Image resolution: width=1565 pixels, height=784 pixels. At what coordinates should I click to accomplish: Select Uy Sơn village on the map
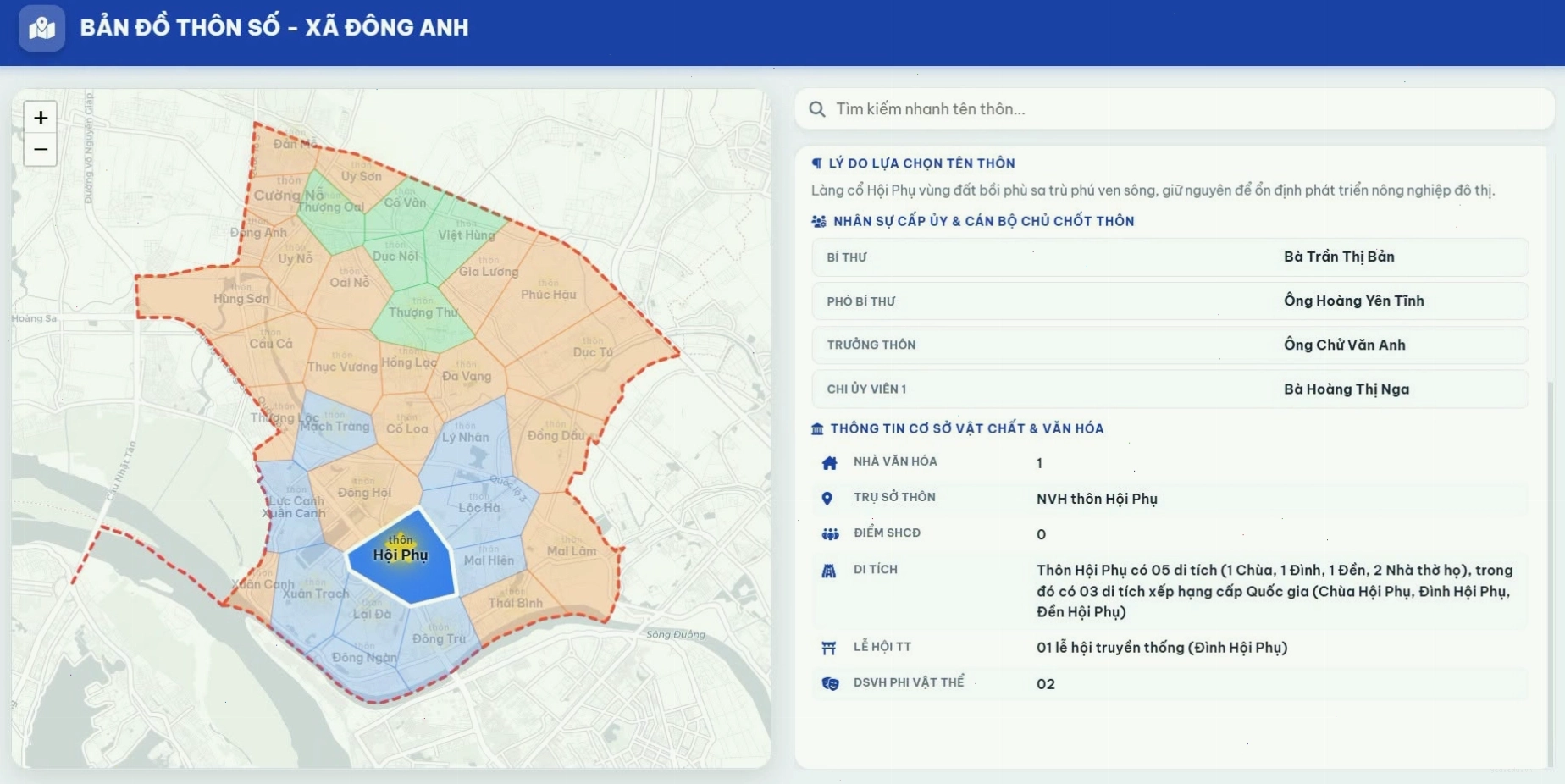coord(362,177)
